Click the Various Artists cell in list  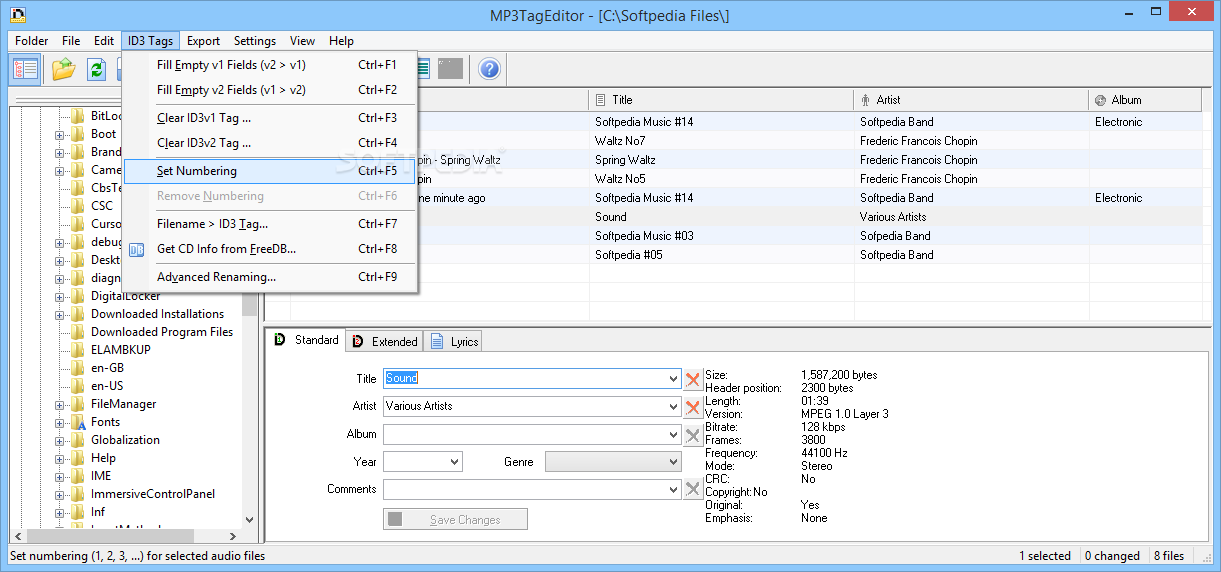click(x=893, y=217)
